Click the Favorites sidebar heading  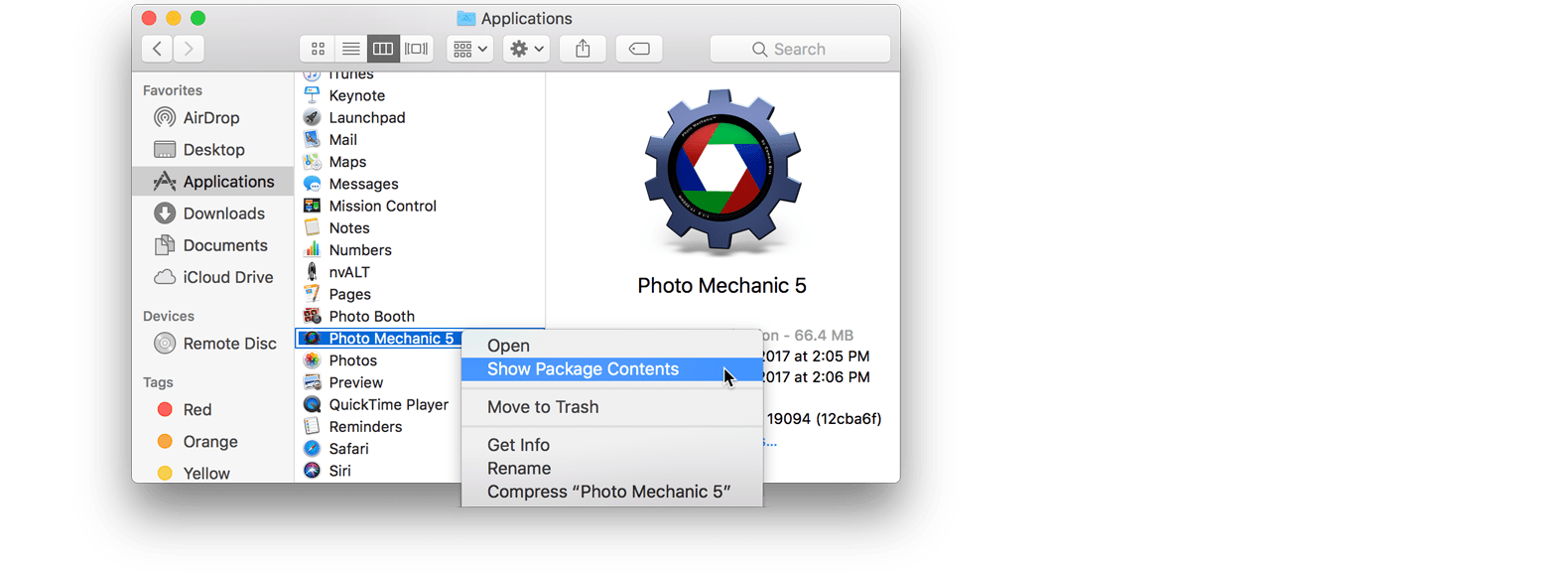172,90
